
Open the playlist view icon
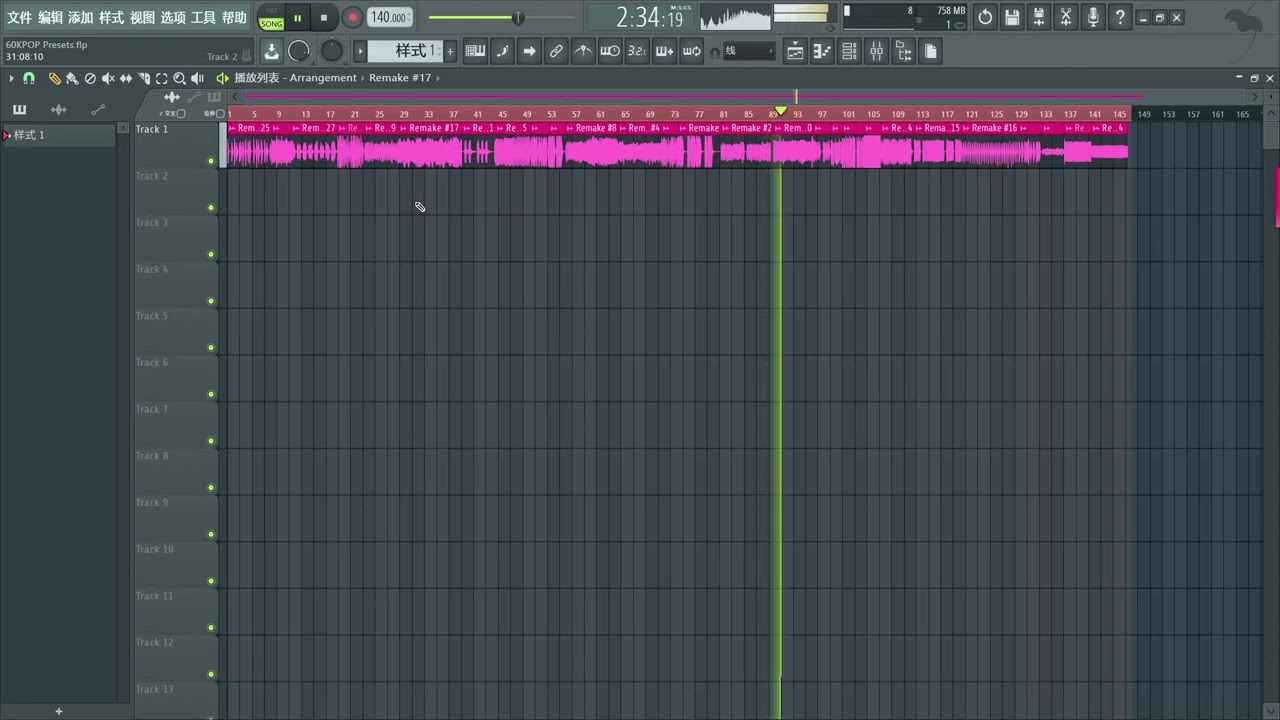[795, 51]
